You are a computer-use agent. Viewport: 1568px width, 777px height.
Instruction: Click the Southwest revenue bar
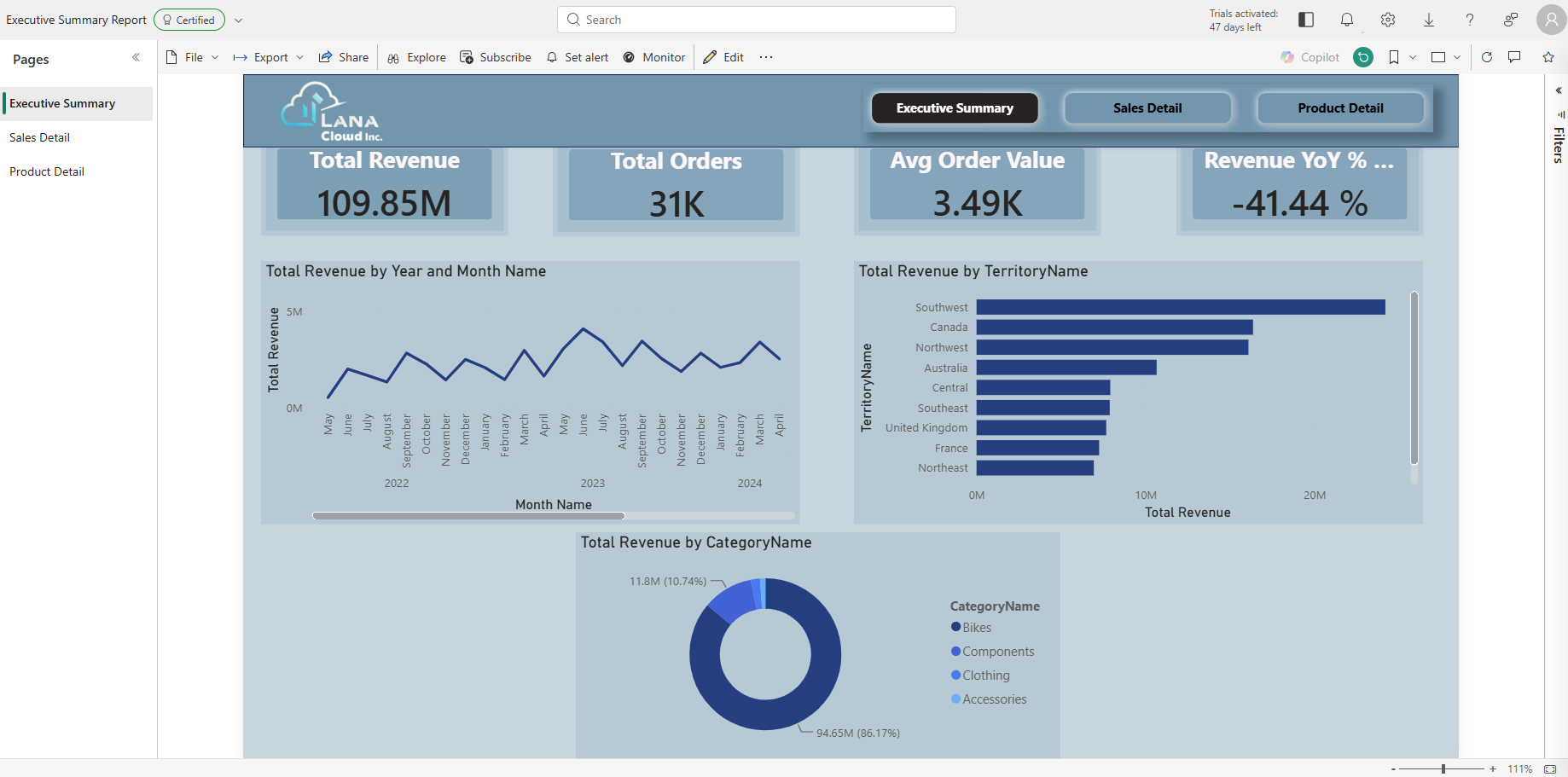[x=1181, y=307]
